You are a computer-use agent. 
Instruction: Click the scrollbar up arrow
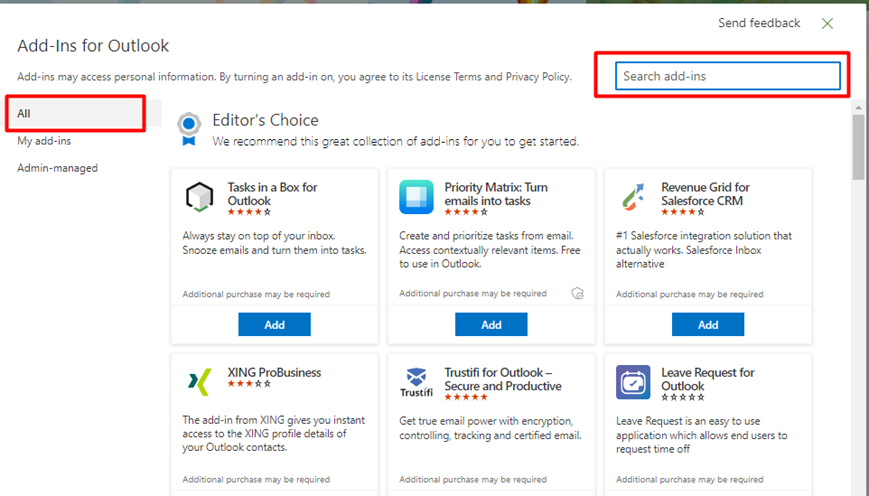point(858,108)
